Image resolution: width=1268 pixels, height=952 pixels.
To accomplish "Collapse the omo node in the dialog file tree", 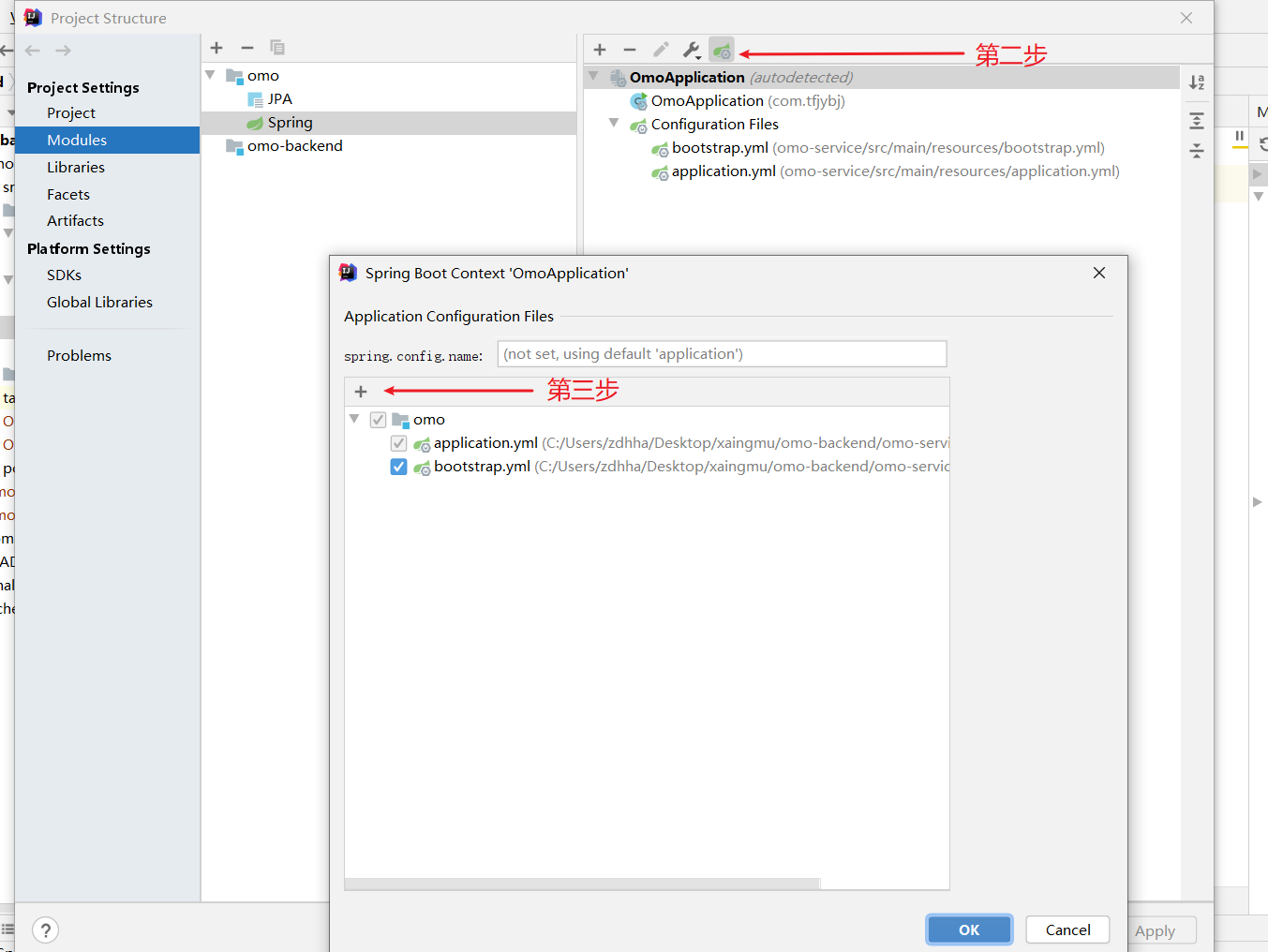I will pos(354,419).
